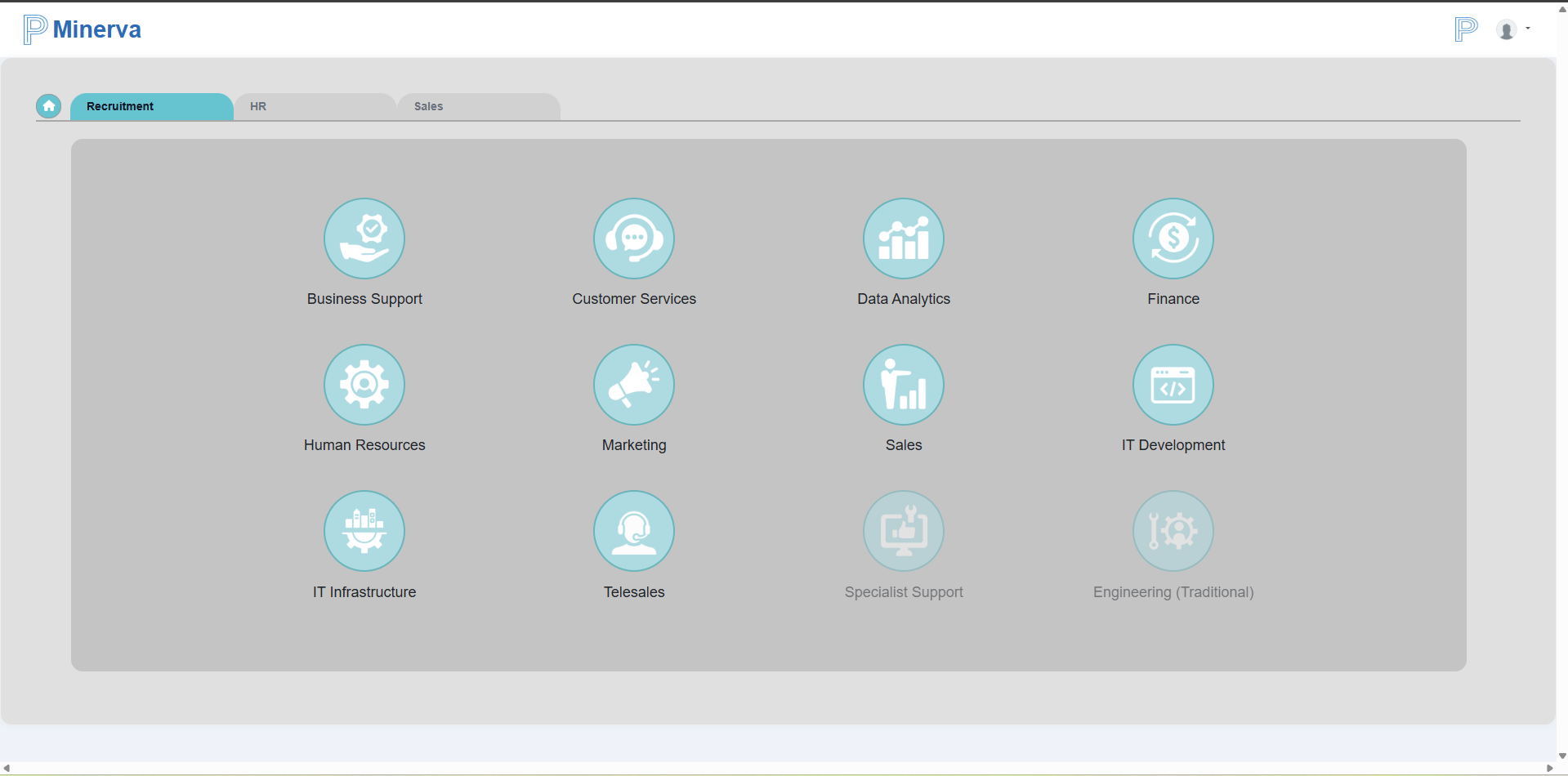The width and height of the screenshot is (1568, 776).
Task: Open the Customer Services headset icon
Action: coord(634,239)
